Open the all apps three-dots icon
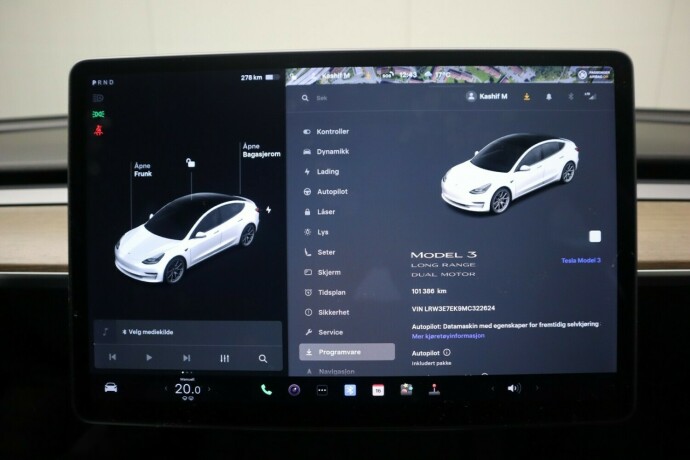Screen dimensions: 690x460 click(x=322, y=390)
